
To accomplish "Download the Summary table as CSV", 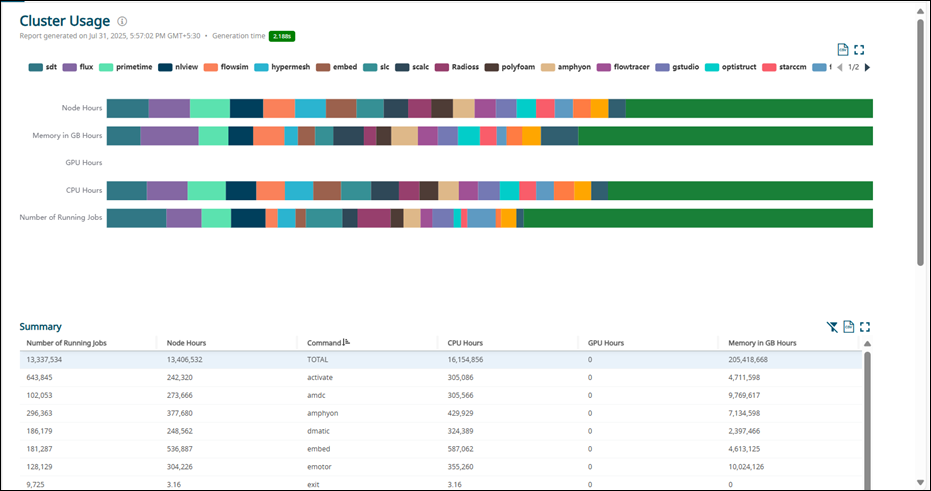I will (x=848, y=327).
